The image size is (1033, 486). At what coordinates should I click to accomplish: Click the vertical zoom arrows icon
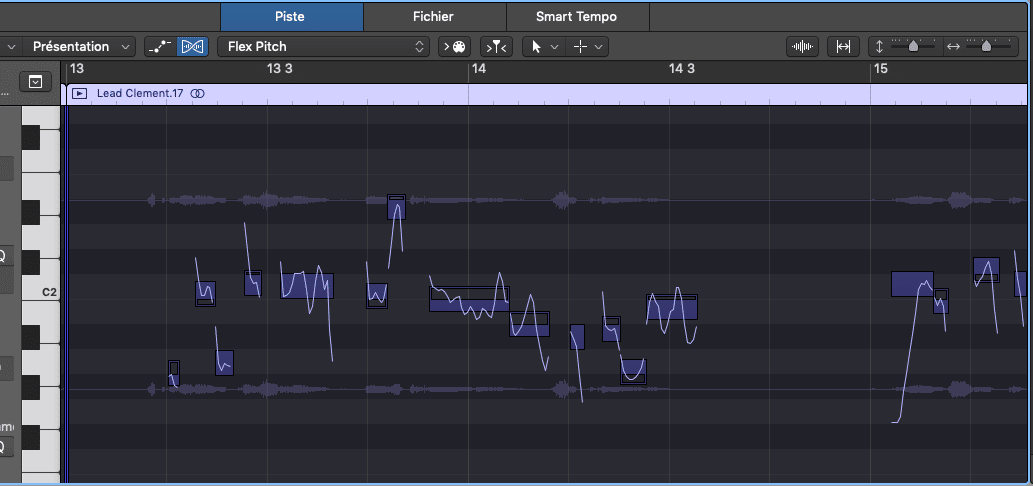(x=879, y=47)
